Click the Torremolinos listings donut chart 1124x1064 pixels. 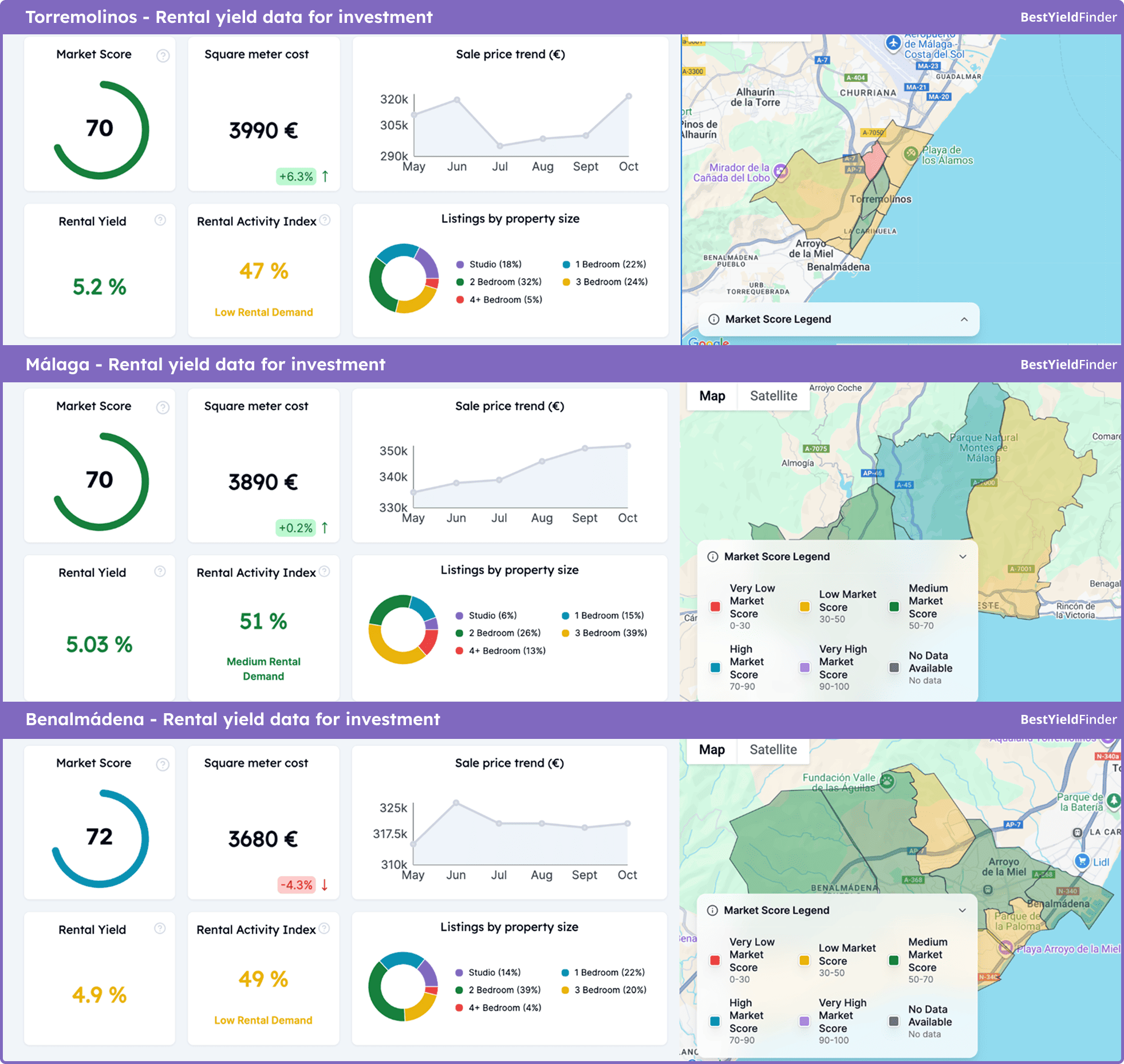click(404, 279)
